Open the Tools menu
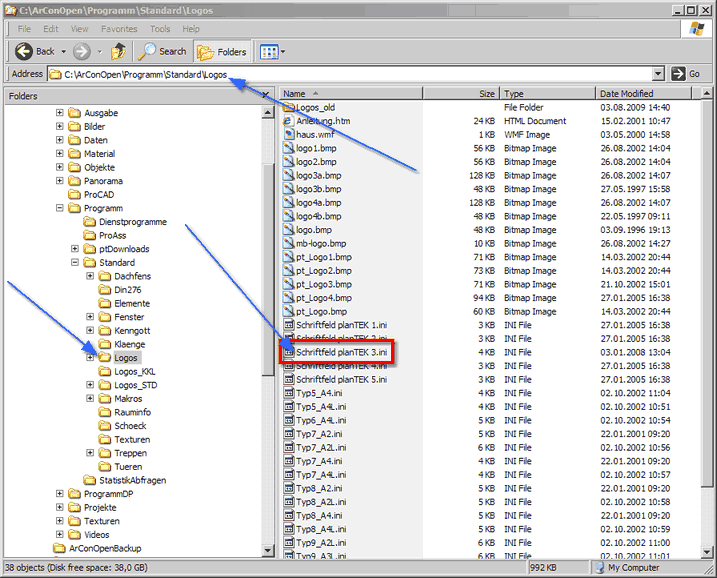717x578 pixels. [x=160, y=29]
